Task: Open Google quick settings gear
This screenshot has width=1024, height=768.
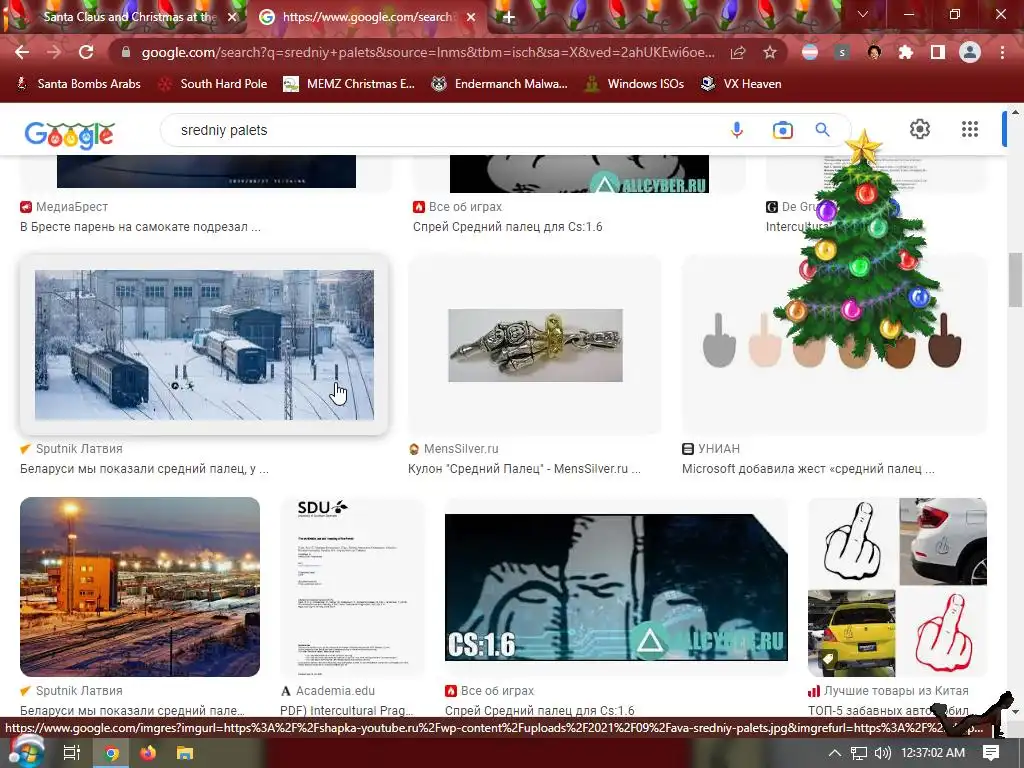Action: (x=920, y=129)
